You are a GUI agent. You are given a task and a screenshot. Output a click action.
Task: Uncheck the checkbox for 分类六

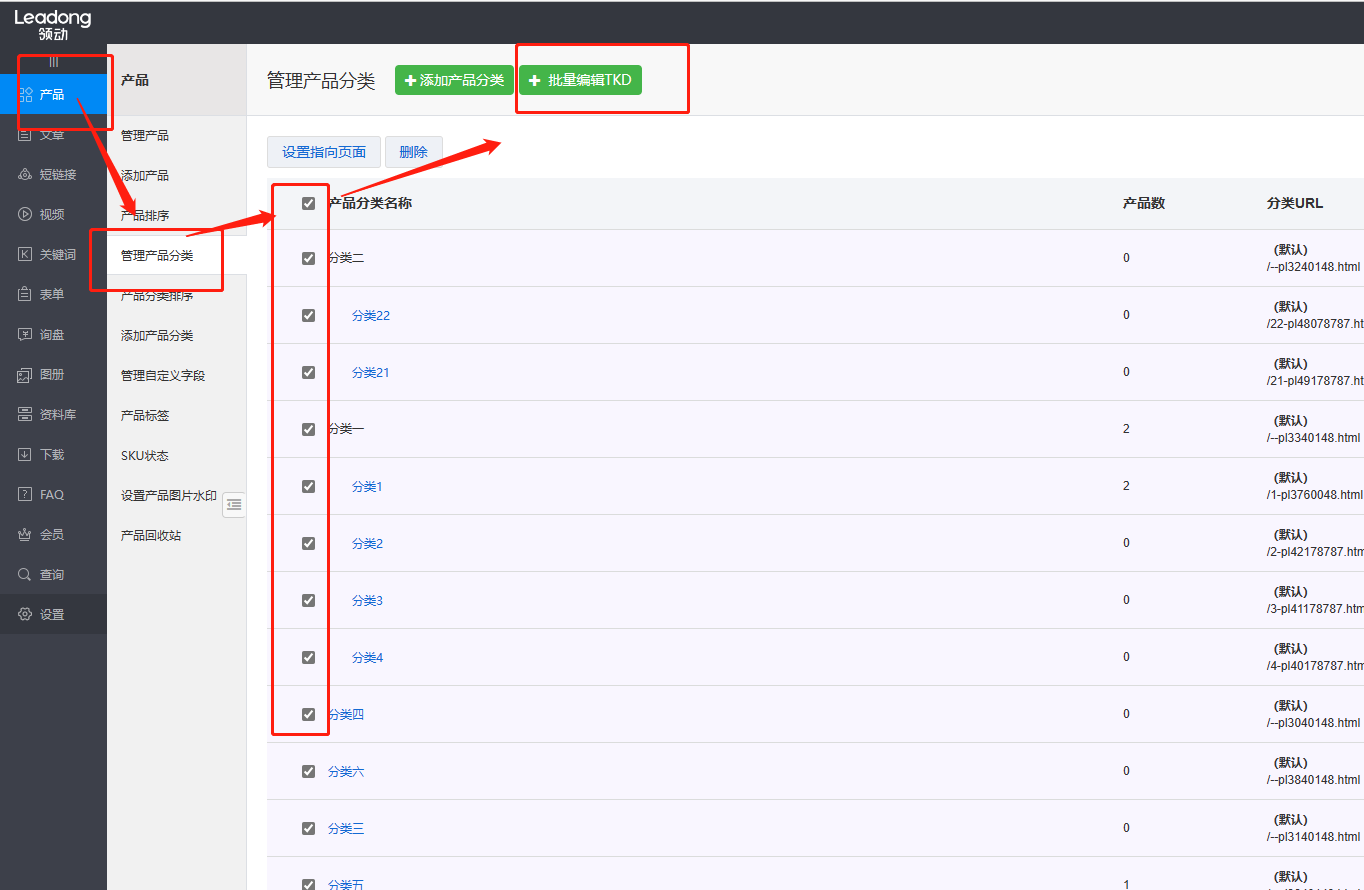coord(308,771)
